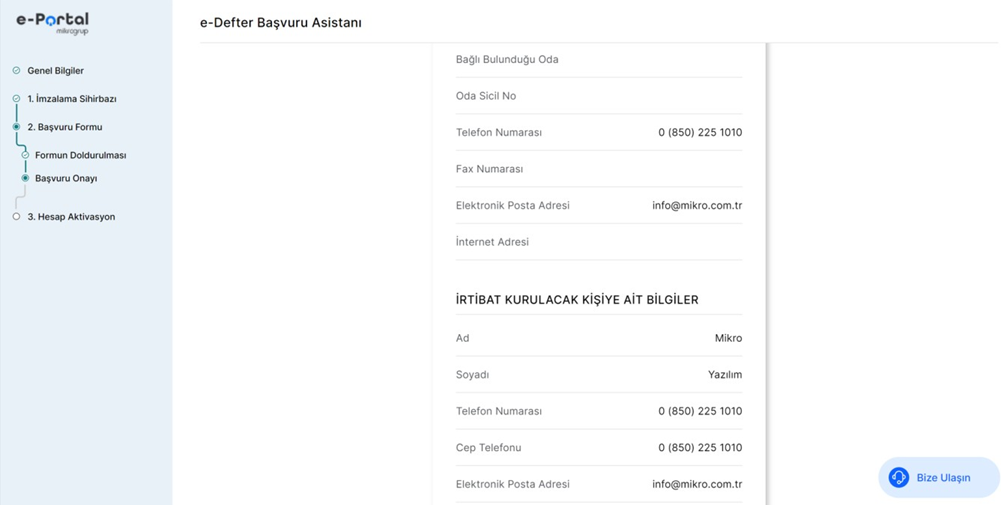Click the Genel Bilgiler checkmark icon

tap(16, 71)
